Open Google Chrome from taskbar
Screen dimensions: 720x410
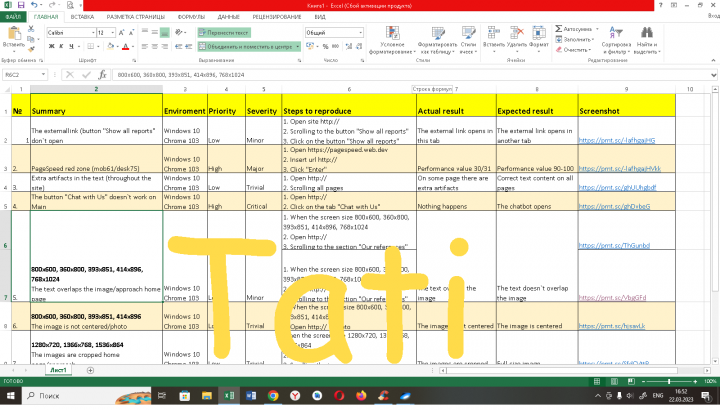[x=273, y=395]
